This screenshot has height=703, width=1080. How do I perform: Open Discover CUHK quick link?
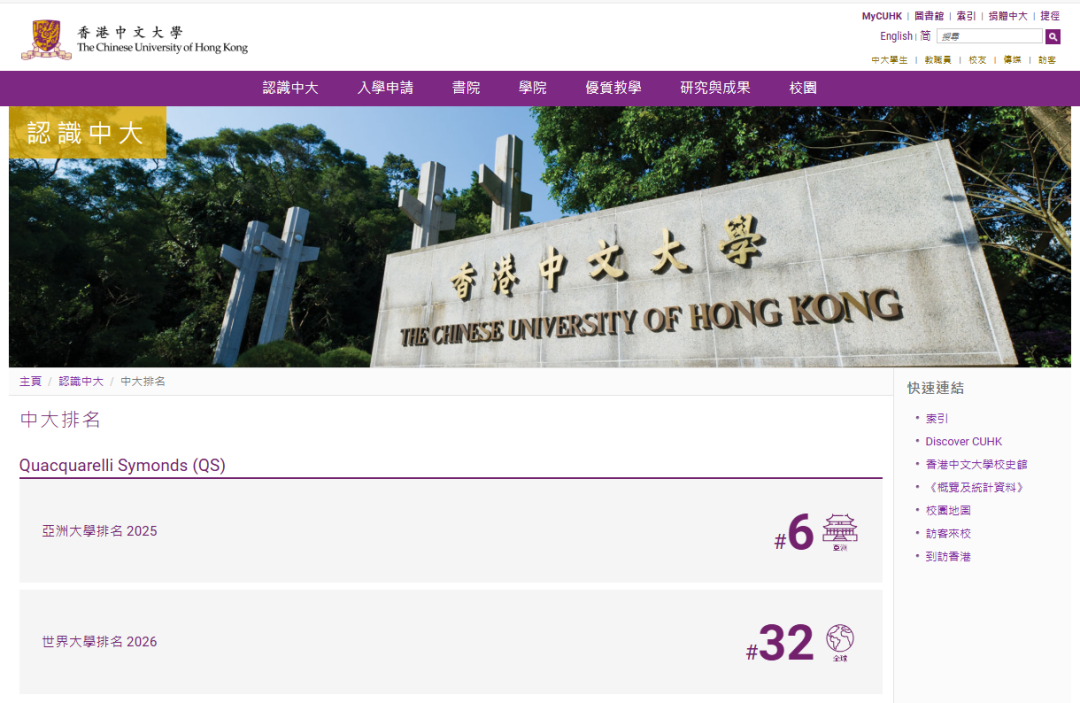[963, 441]
